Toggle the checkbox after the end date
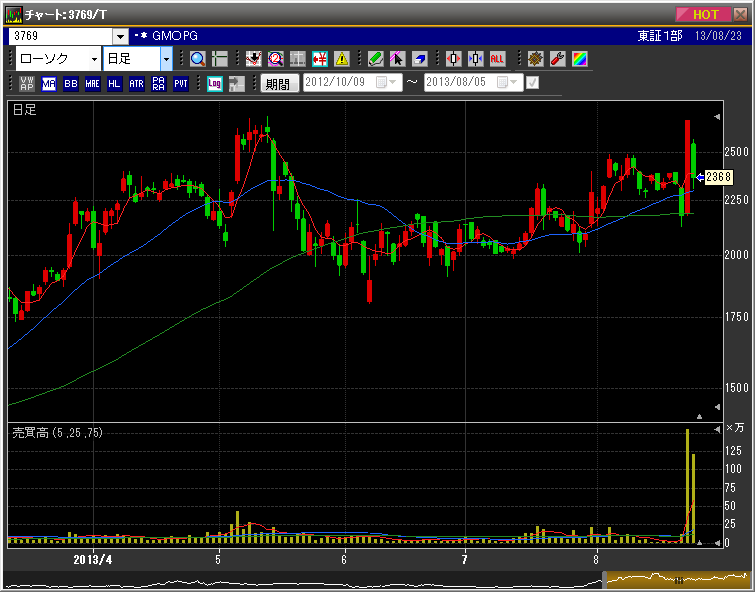The height and width of the screenshot is (592, 755). 532,83
